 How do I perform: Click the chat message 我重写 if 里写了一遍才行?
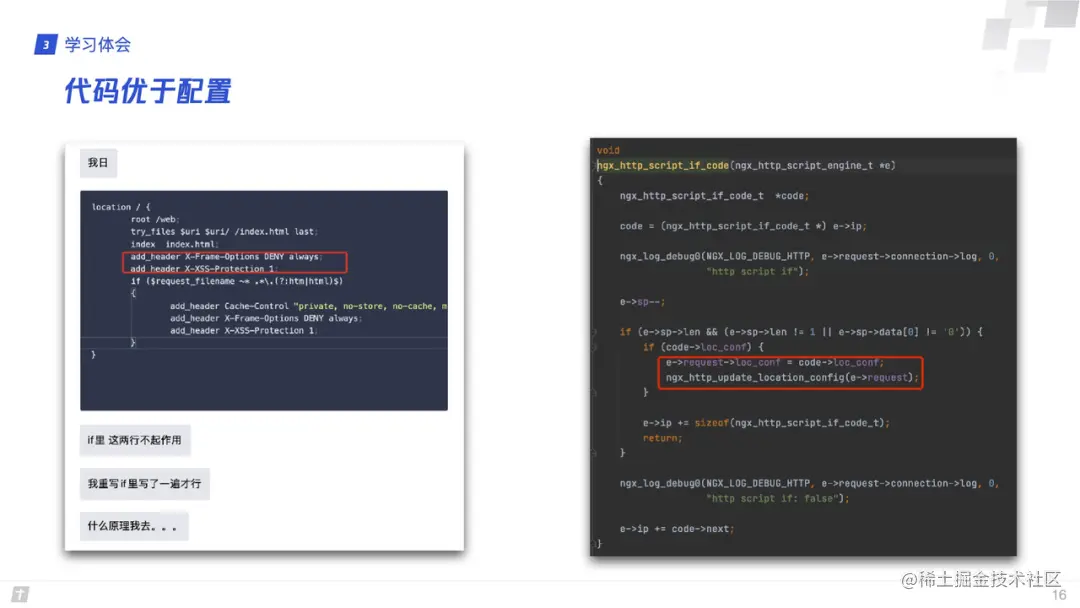(x=145, y=484)
